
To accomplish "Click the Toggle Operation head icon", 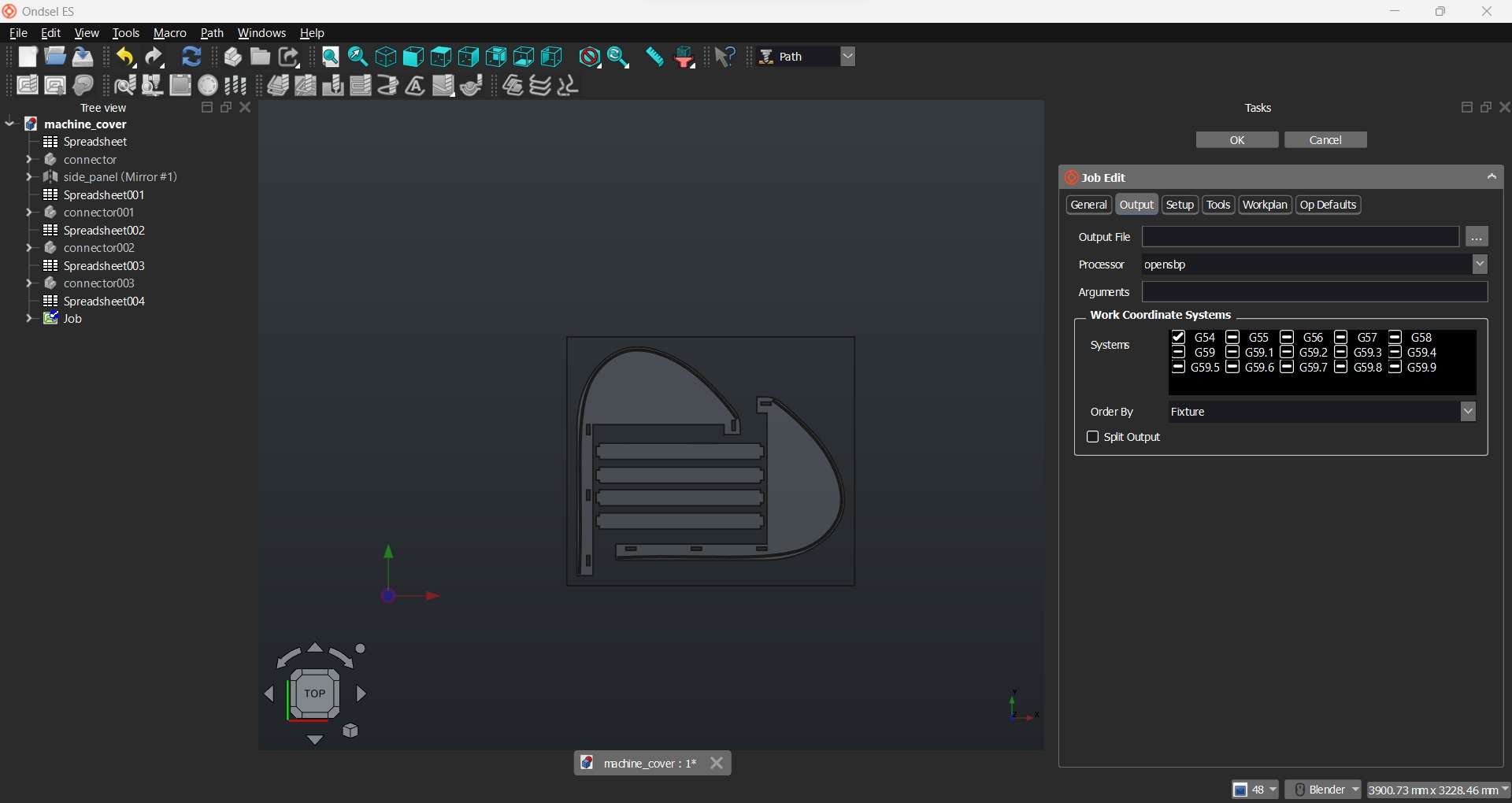I will pyautogui.click(x=83, y=85).
